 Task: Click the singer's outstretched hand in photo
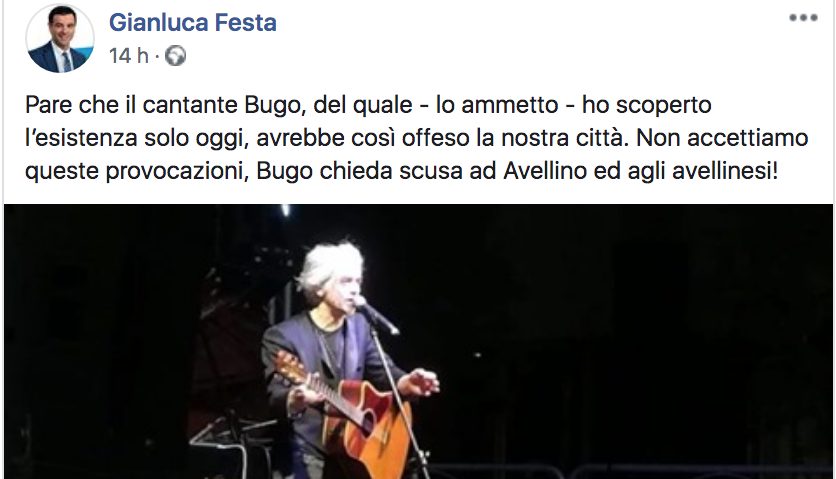tap(419, 382)
